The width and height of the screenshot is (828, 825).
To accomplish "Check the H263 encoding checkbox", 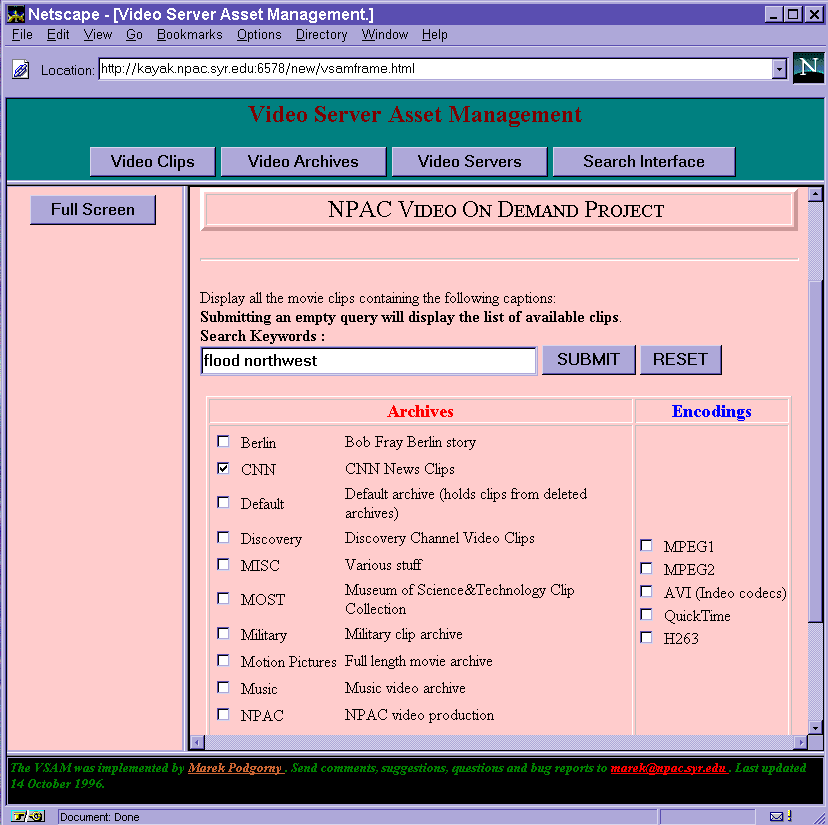I will (x=646, y=638).
